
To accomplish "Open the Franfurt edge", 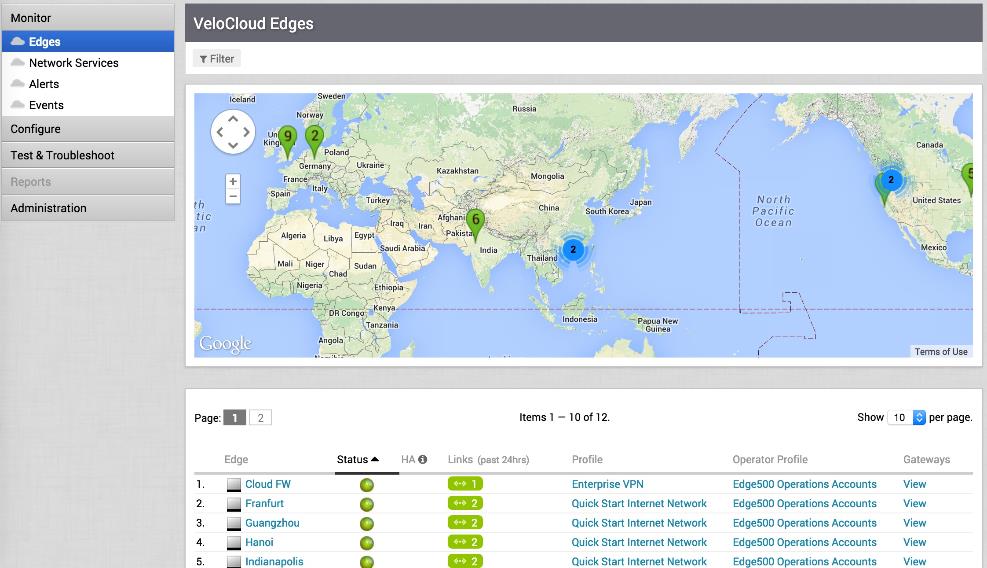I will point(264,503).
